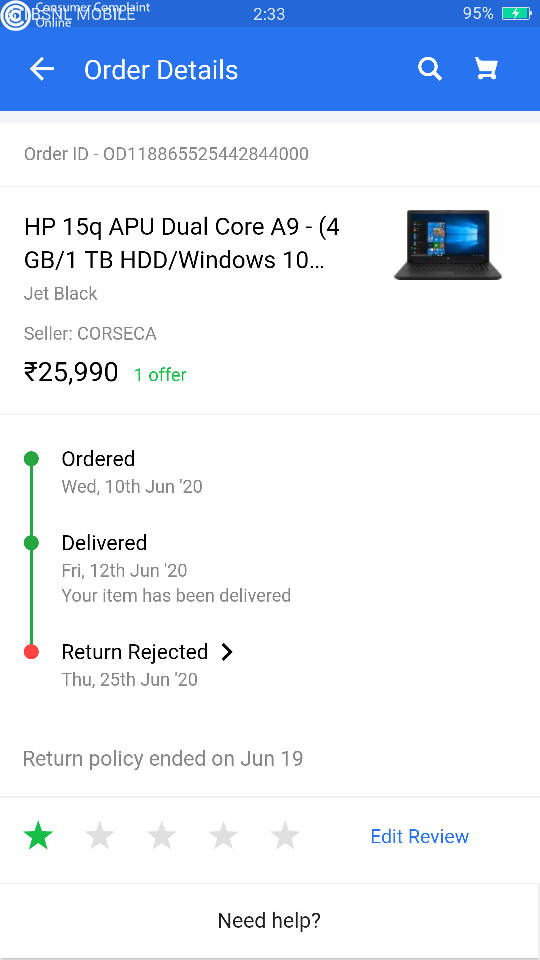Set rating to three stars
Screen dimensions: 540x960
(x=162, y=836)
